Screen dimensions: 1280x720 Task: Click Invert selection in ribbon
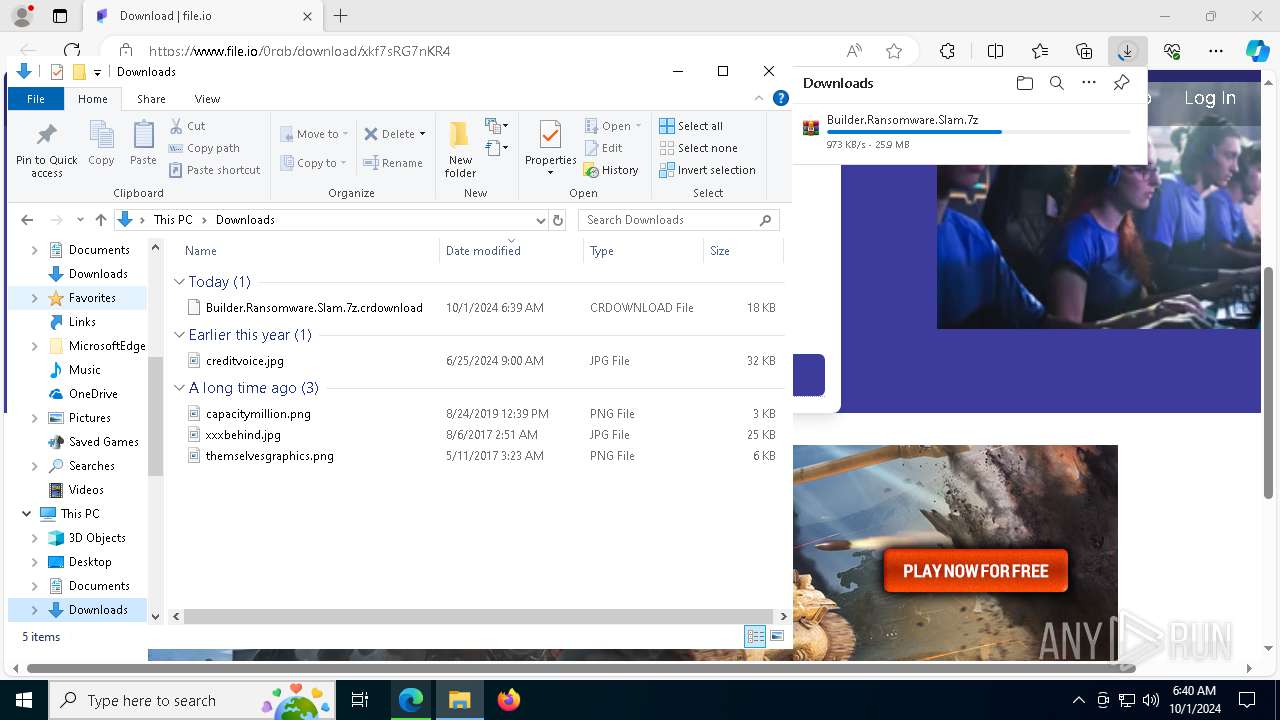pos(707,170)
